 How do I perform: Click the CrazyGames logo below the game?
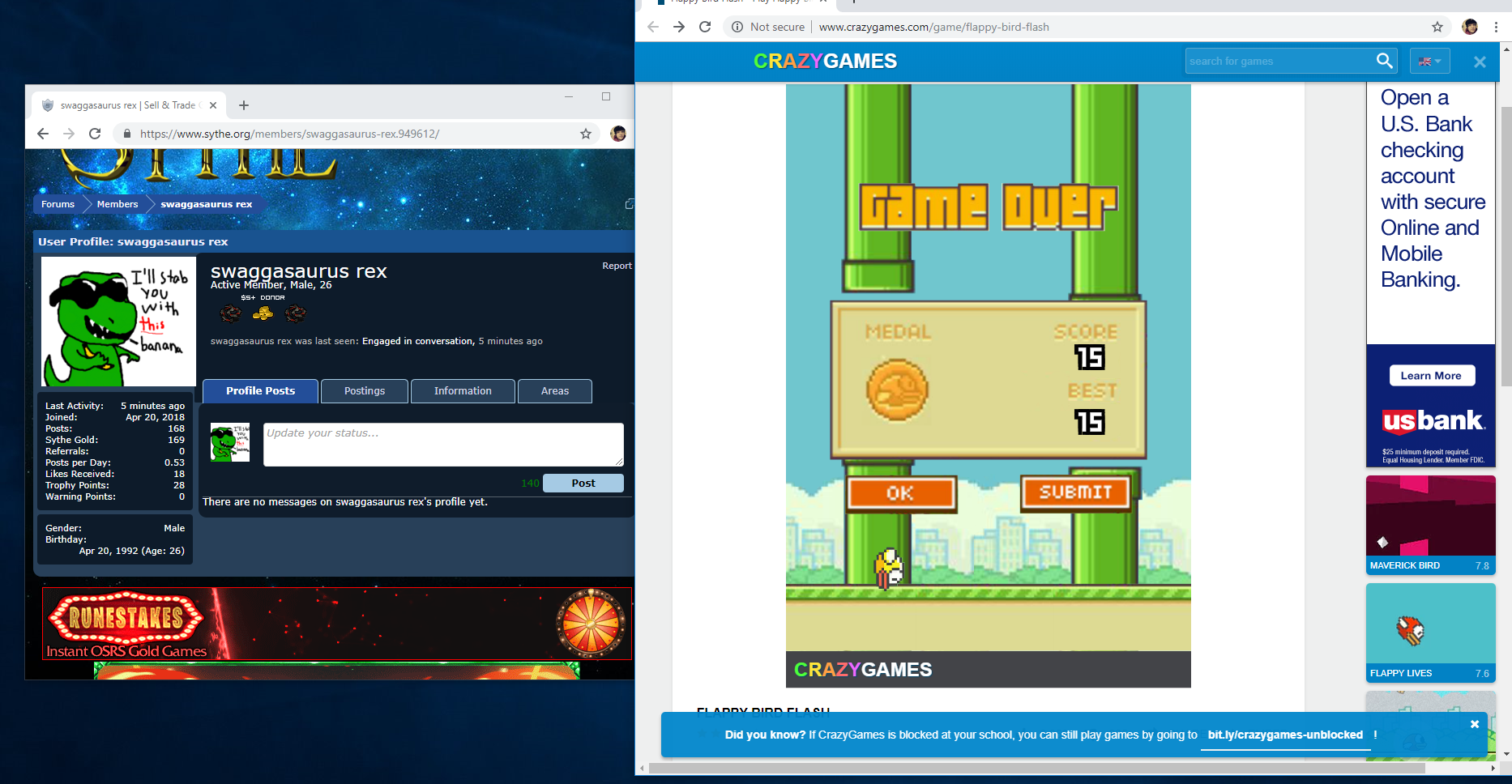click(x=863, y=670)
